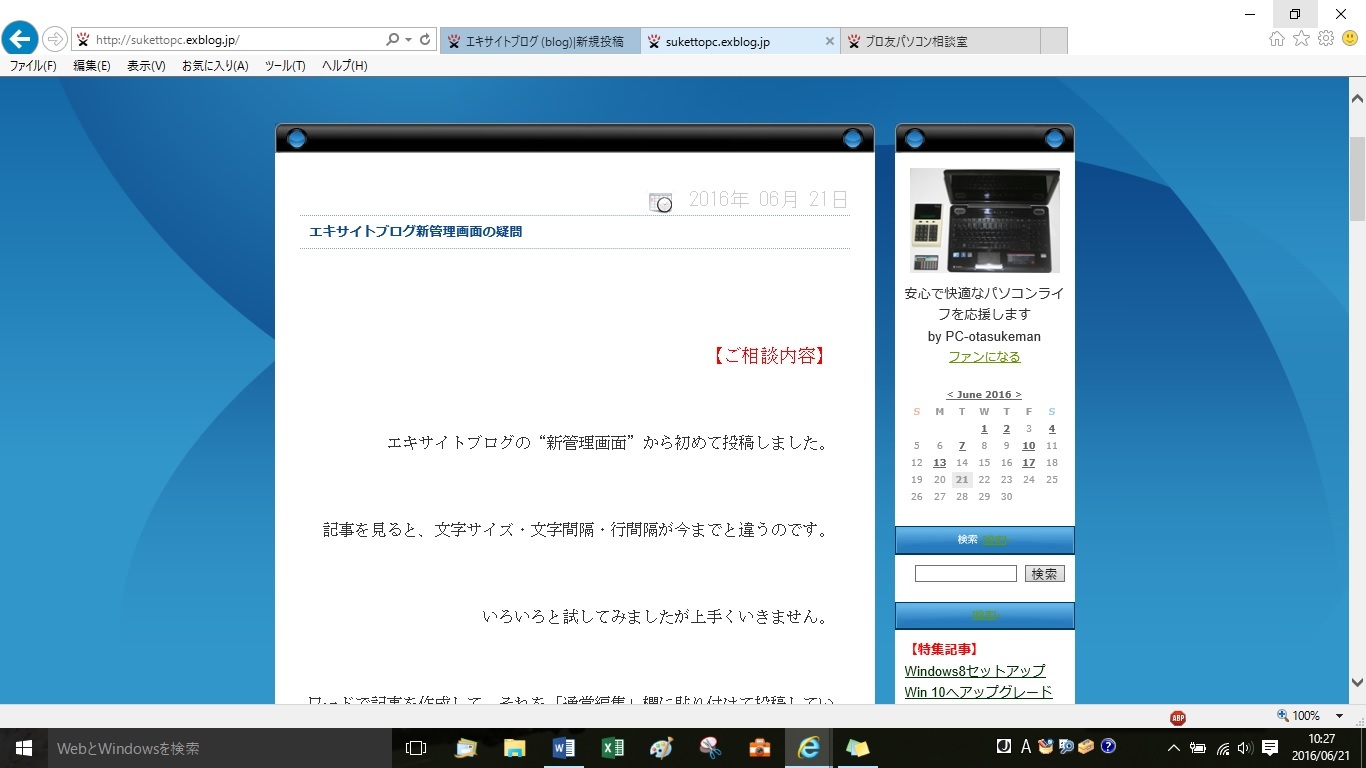Click the 検索 search button in sidebar

pos(1044,574)
